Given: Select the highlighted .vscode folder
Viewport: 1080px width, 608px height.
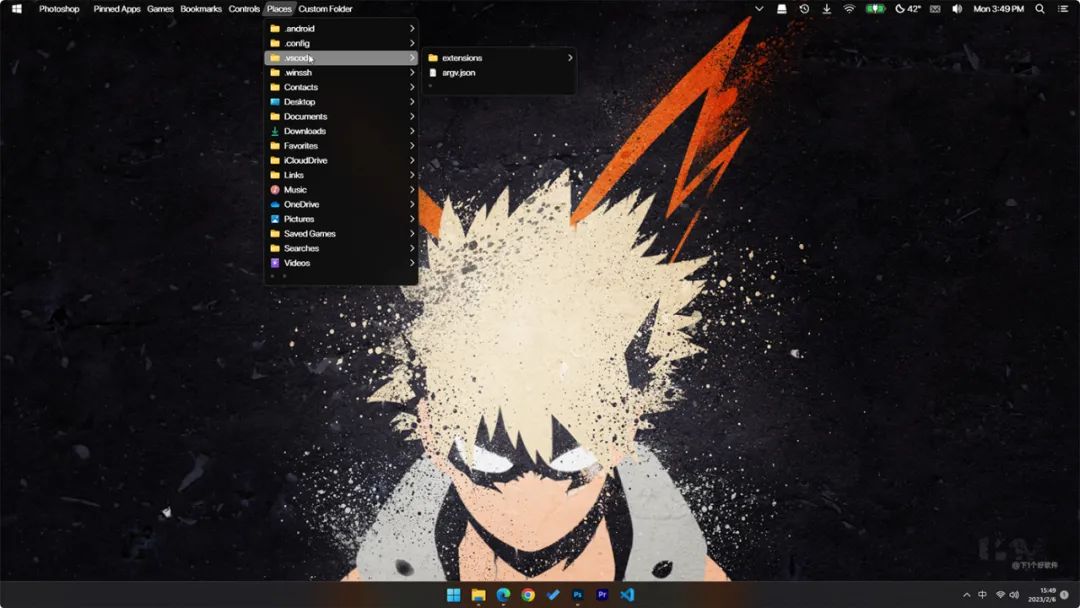Looking at the screenshot, I should [x=341, y=58].
